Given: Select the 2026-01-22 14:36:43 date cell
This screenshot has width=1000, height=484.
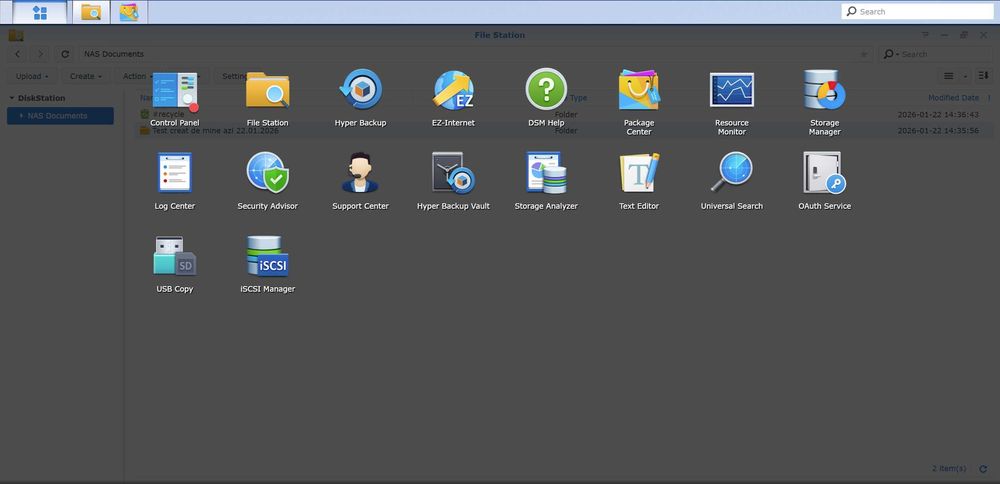Looking at the screenshot, I should pyautogui.click(x=938, y=114).
